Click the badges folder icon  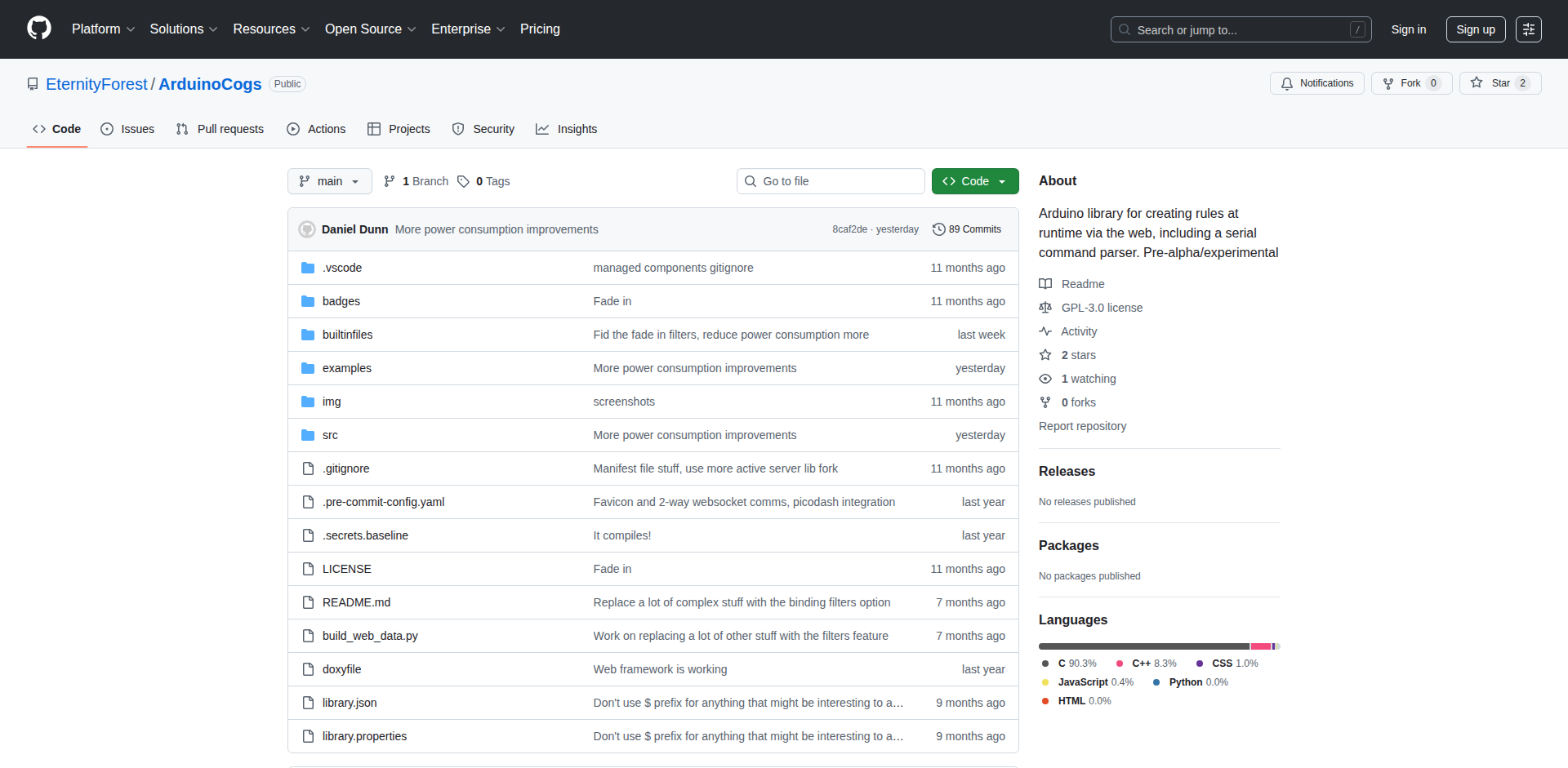point(308,301)
